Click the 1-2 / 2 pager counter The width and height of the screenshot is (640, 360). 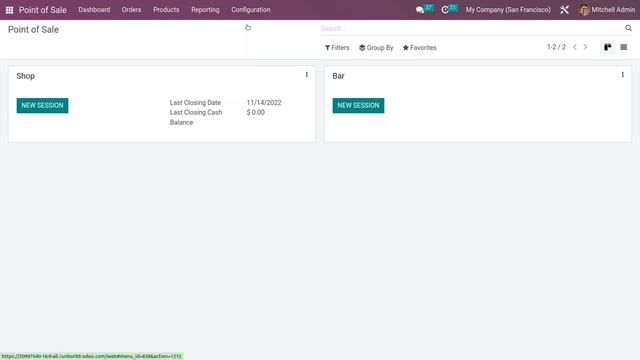(x=556, y=47)
